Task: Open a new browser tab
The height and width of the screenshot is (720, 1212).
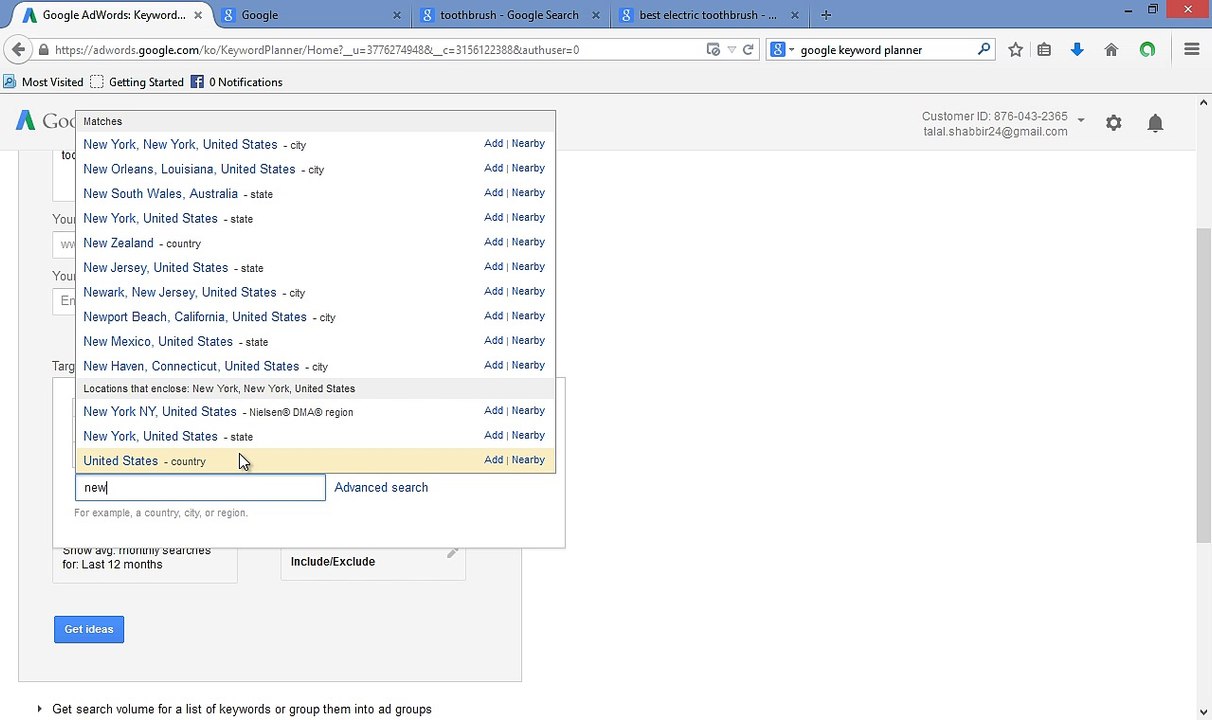Action: click(x=826, y=15)
